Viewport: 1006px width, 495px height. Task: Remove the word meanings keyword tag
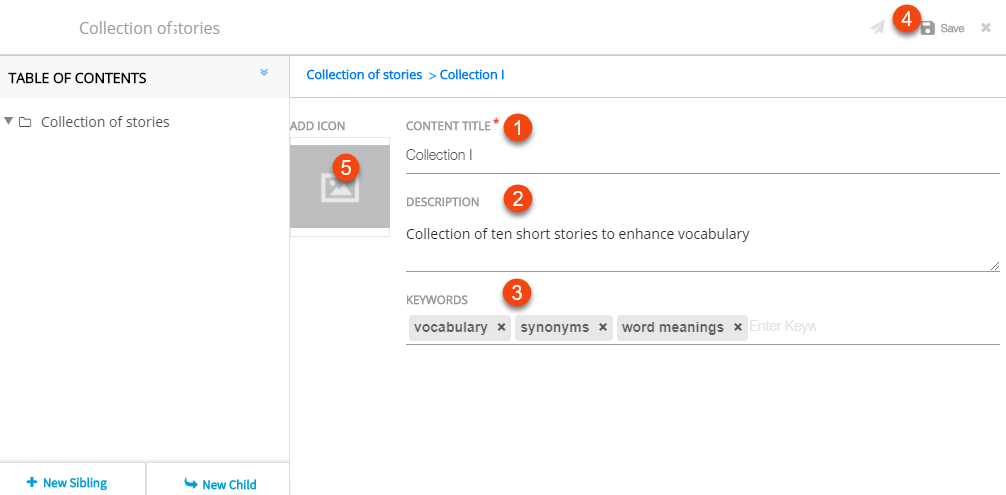click(x=738, y=328)
